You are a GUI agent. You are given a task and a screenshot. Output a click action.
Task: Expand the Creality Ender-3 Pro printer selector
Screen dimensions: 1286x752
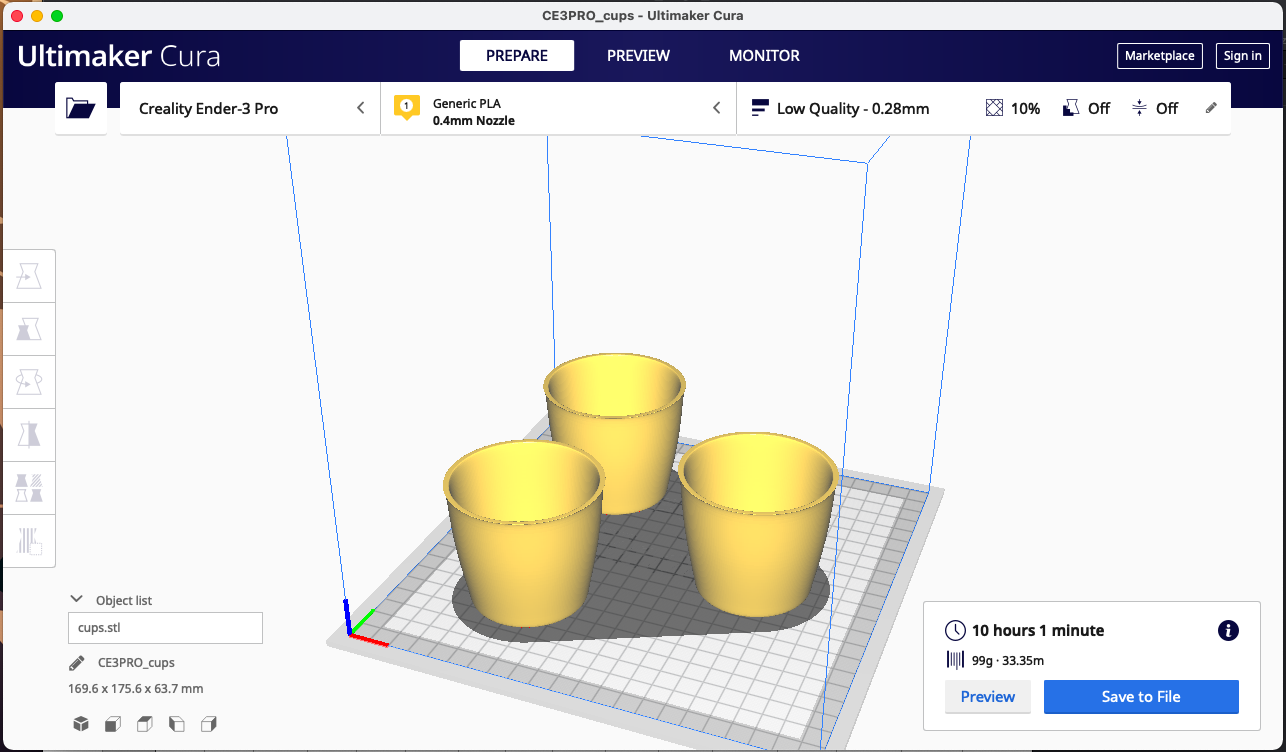pos(250,108)
